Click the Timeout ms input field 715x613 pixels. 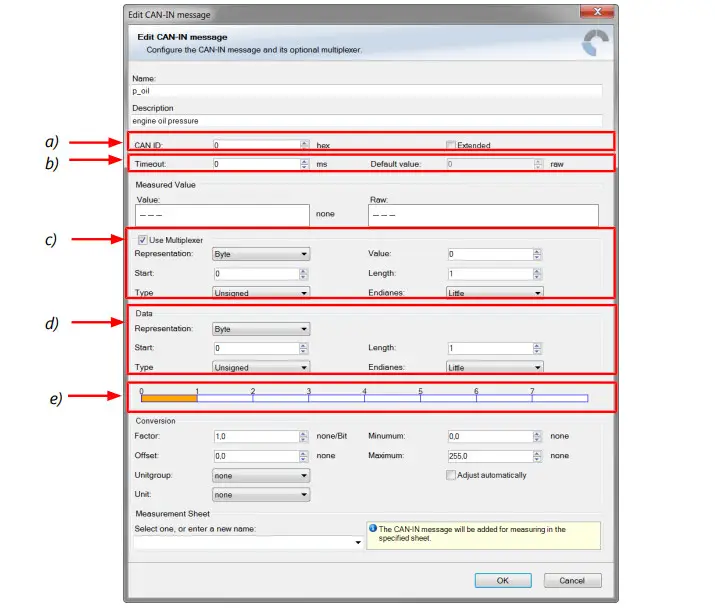(257, 164)
